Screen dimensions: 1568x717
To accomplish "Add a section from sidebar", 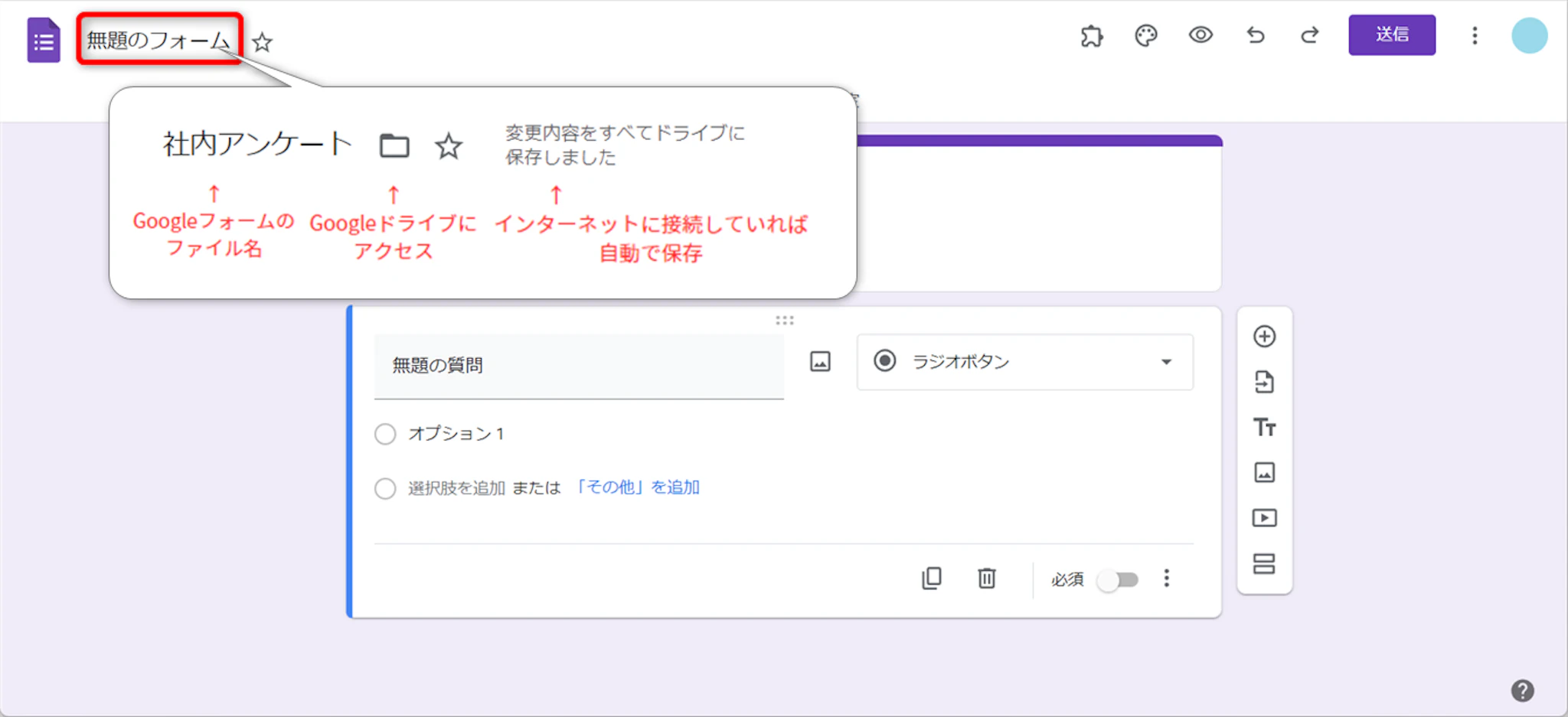I will [1264, 564].
